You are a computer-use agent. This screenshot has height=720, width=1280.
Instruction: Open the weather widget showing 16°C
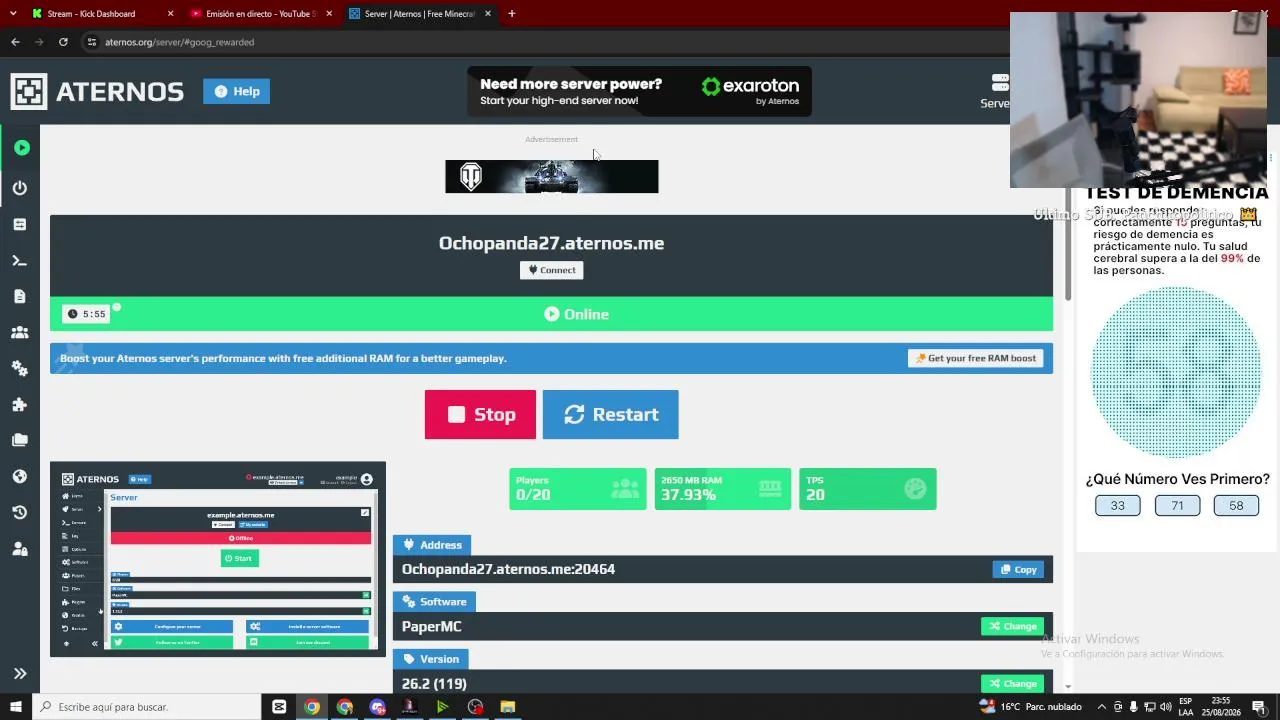(1031, 707)
